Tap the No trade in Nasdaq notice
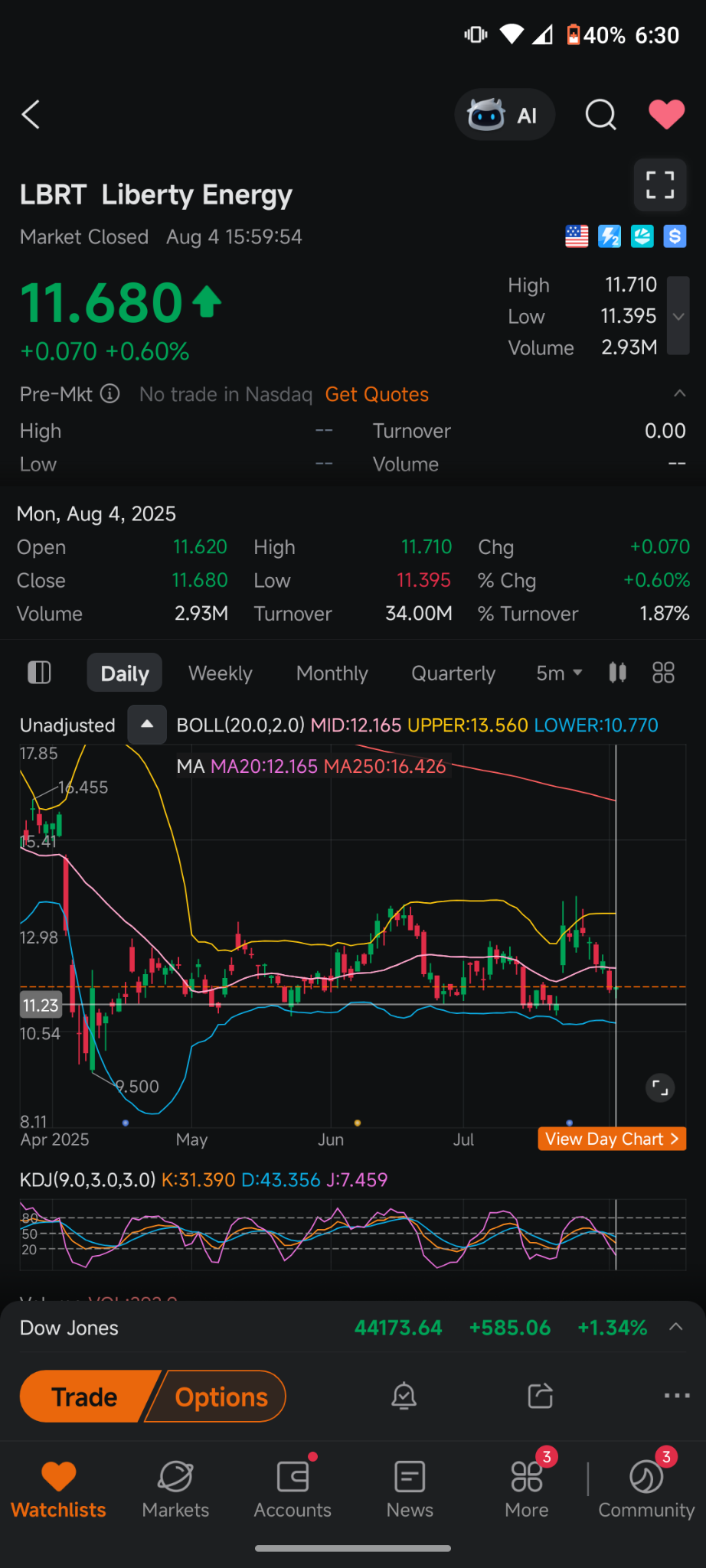The width and height of the screenshot is (706, 1568). click(226, 394)
